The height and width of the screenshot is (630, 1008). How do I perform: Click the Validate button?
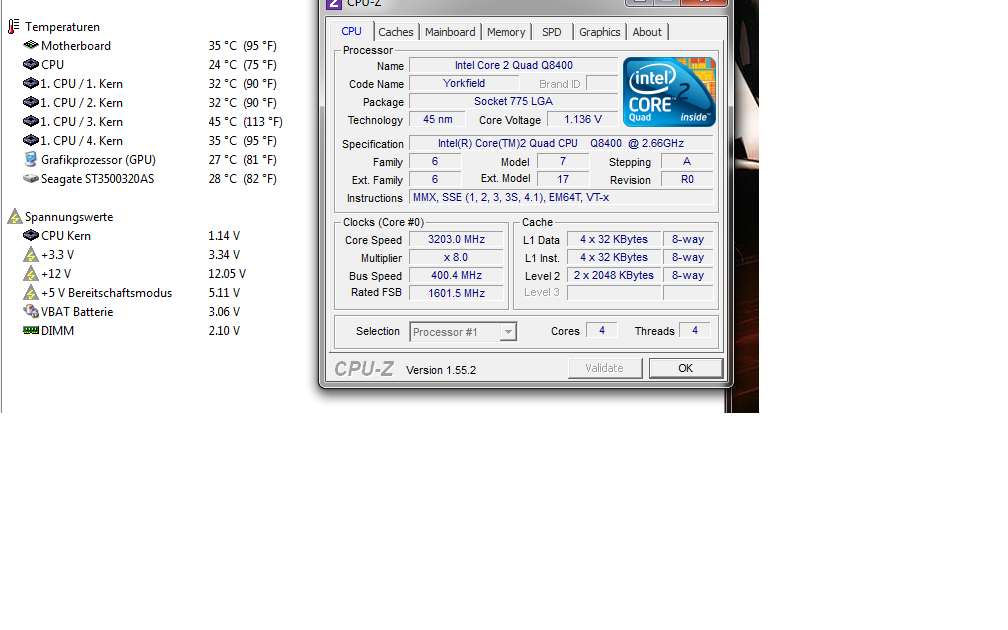[x=604, y=368]
